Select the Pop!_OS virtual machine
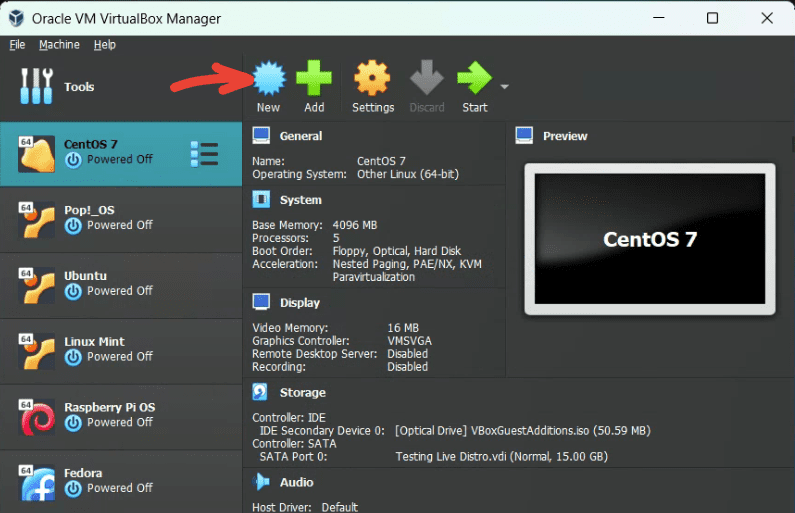This screenshot has height=513, width=795. (121, 220)
